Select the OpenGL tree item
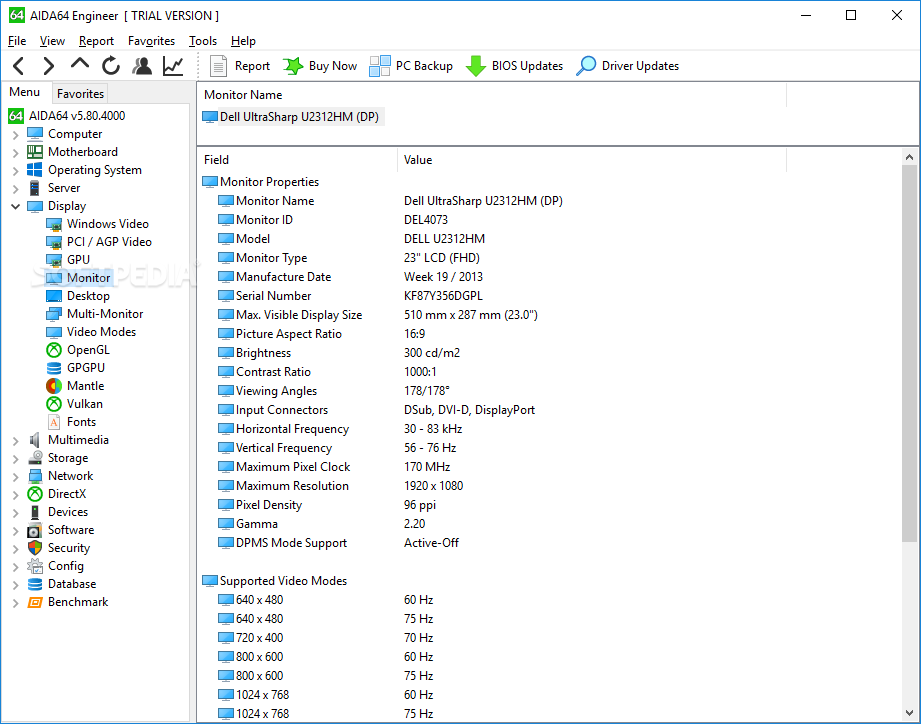 click(78, 350)
